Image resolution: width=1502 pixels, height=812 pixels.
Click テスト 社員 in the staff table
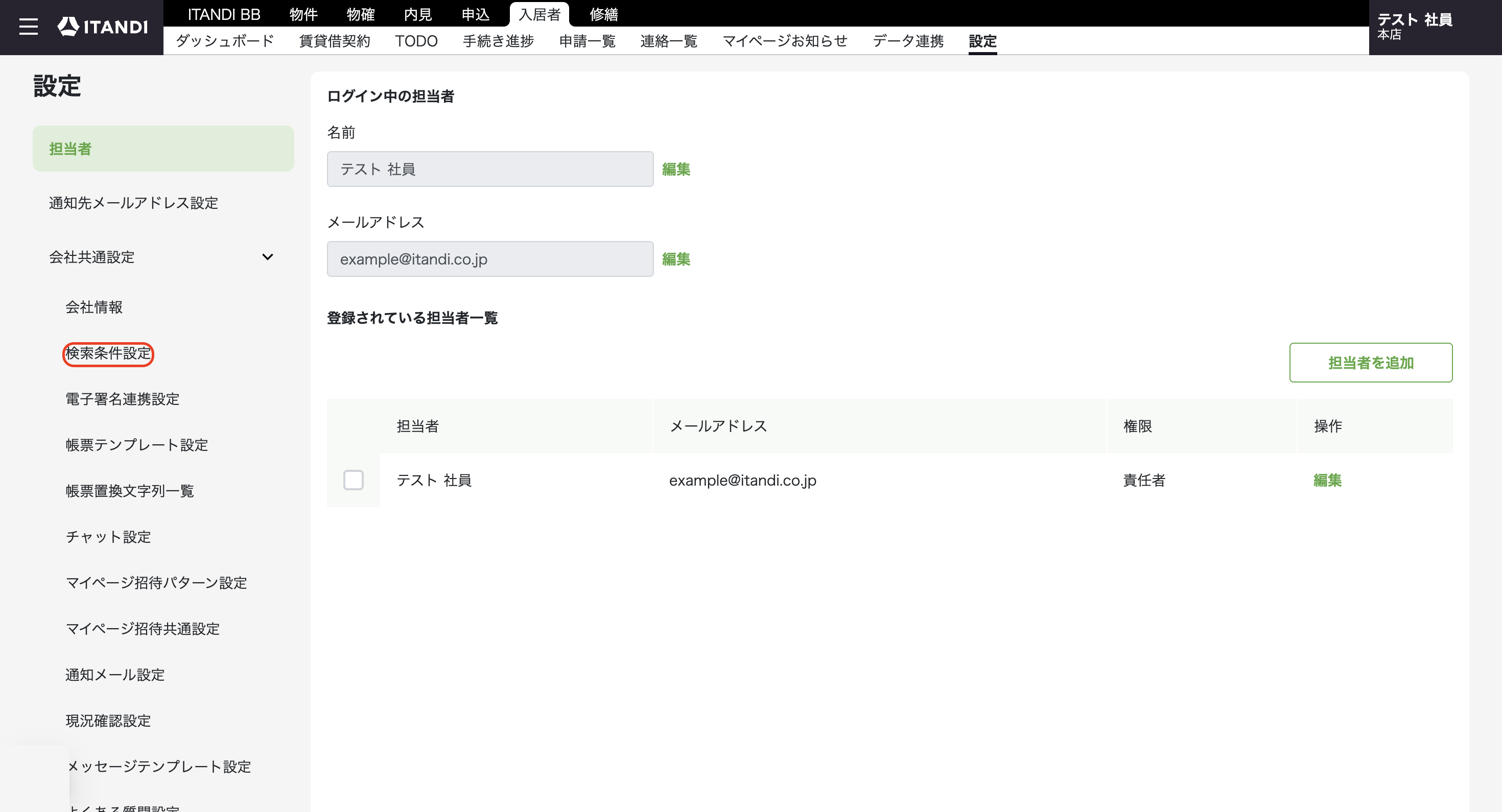coord(434,481)
